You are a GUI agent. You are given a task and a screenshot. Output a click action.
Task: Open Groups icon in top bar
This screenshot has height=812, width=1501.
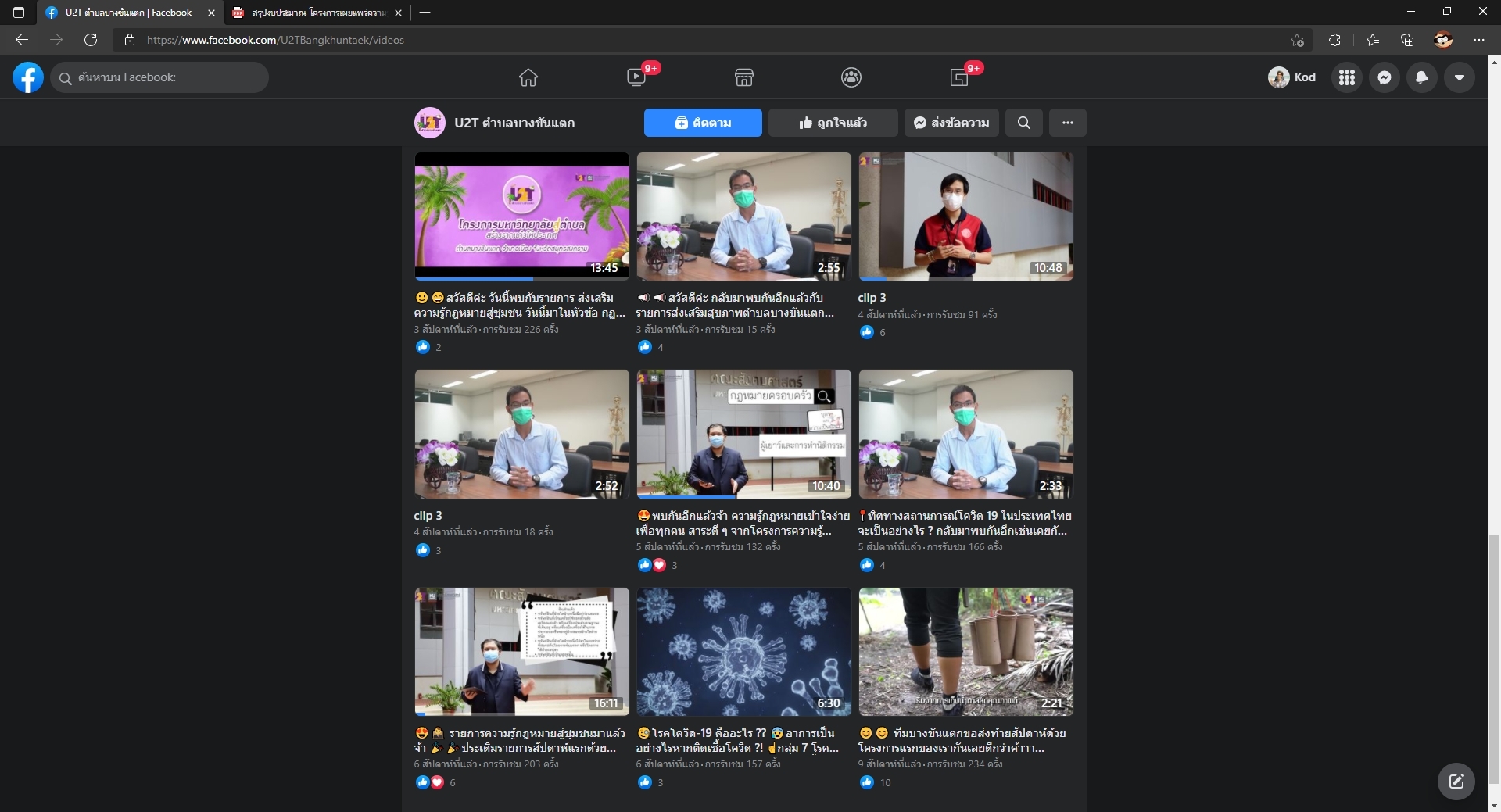tap(851, 77)
